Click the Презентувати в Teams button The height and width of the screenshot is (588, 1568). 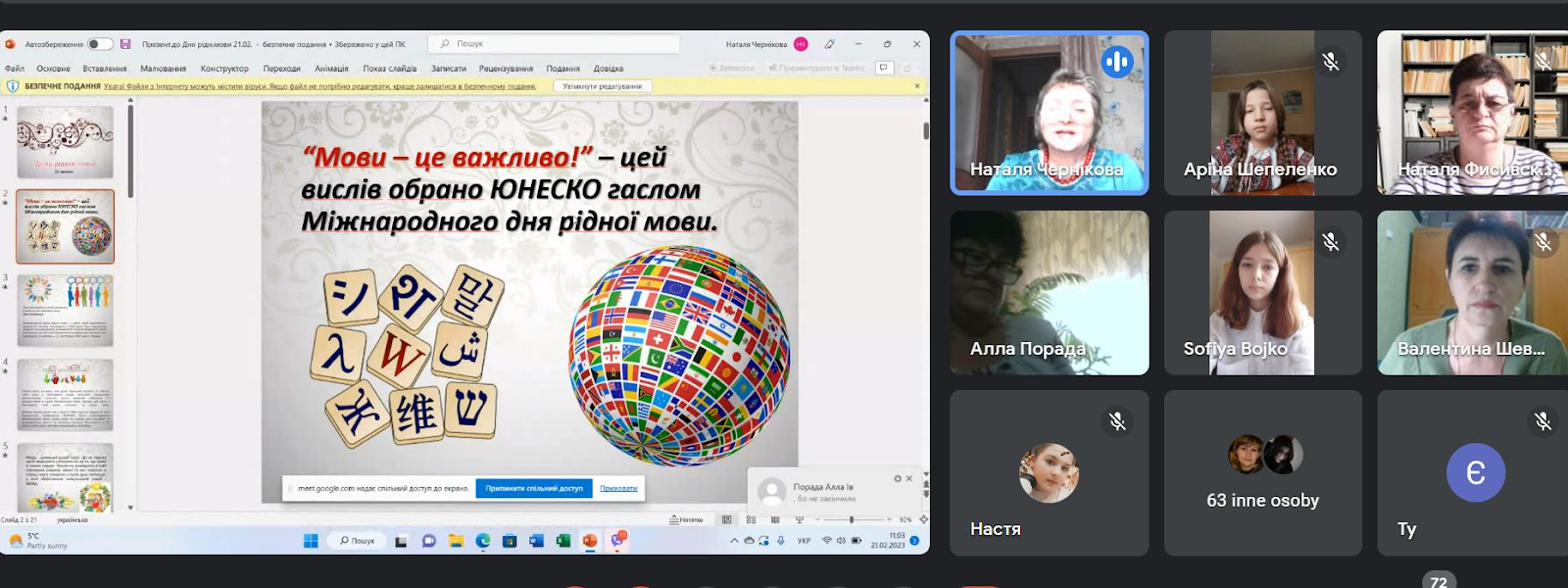pyautogui.click(x=817, y=69)
